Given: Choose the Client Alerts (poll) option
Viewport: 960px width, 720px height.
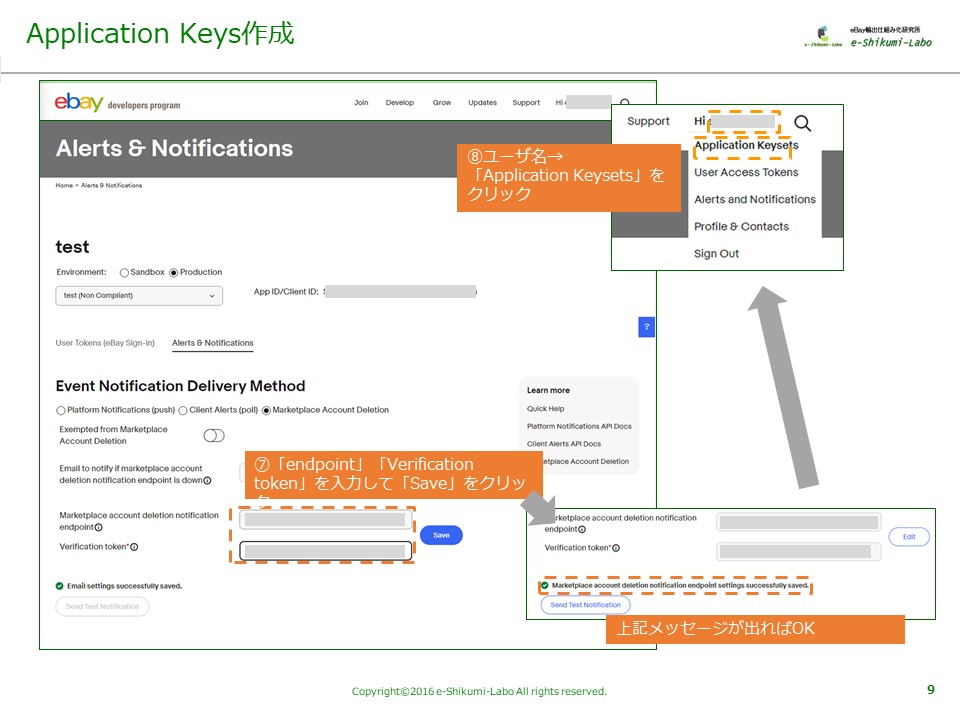Looking at the screenshot, I should click(x=183, y=410).
